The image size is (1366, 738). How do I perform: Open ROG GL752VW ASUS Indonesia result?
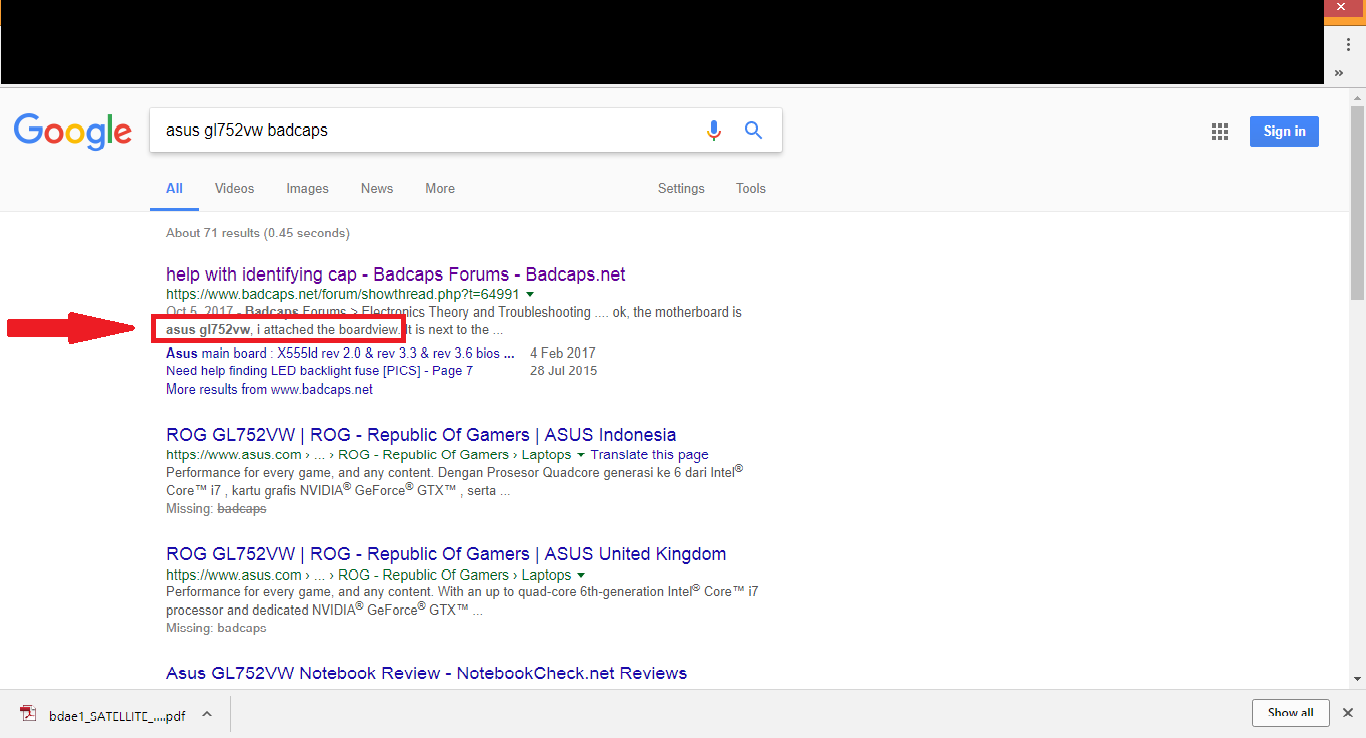point(421,435)
